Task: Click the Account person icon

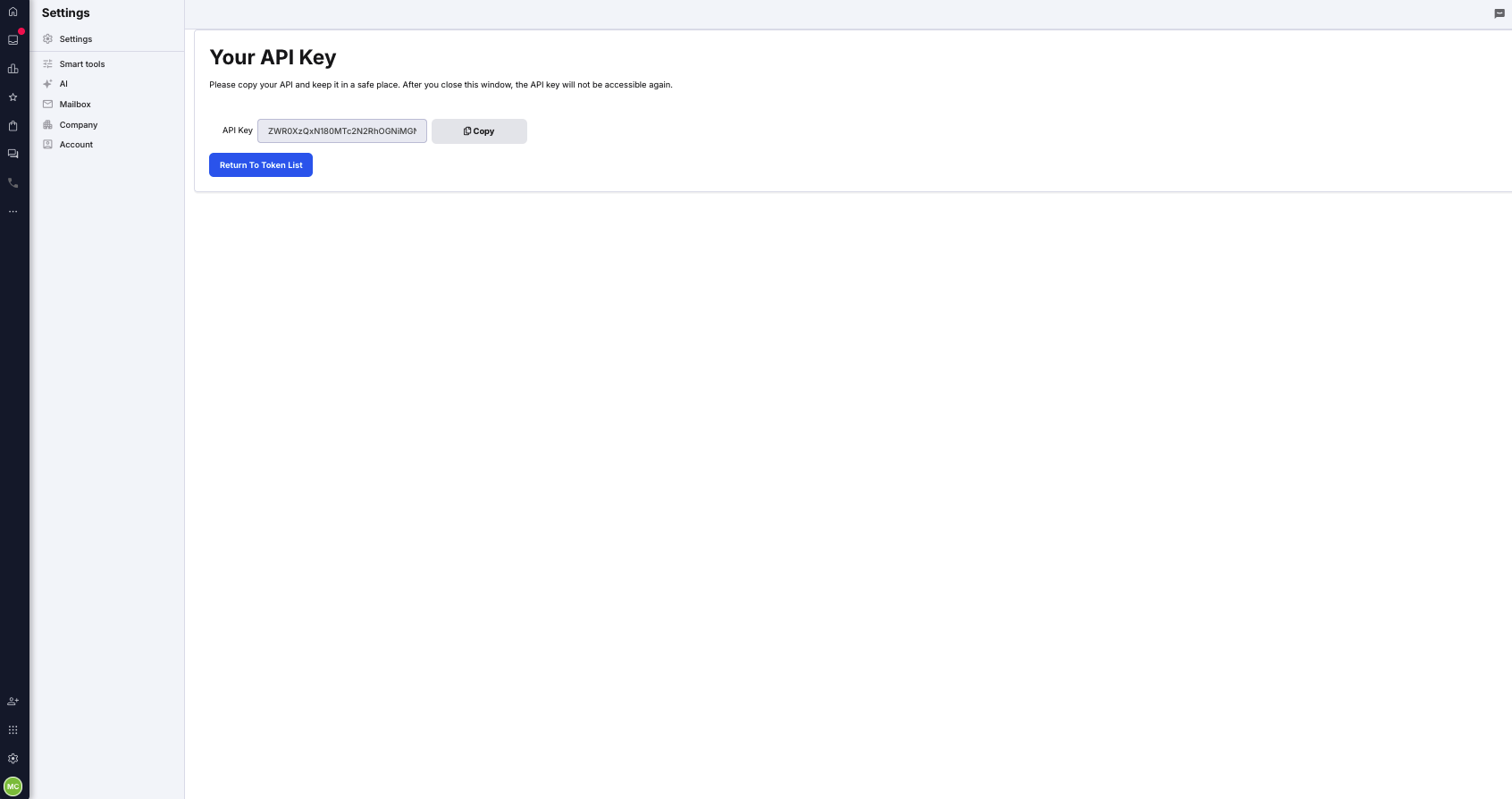Action: [48, 145]
